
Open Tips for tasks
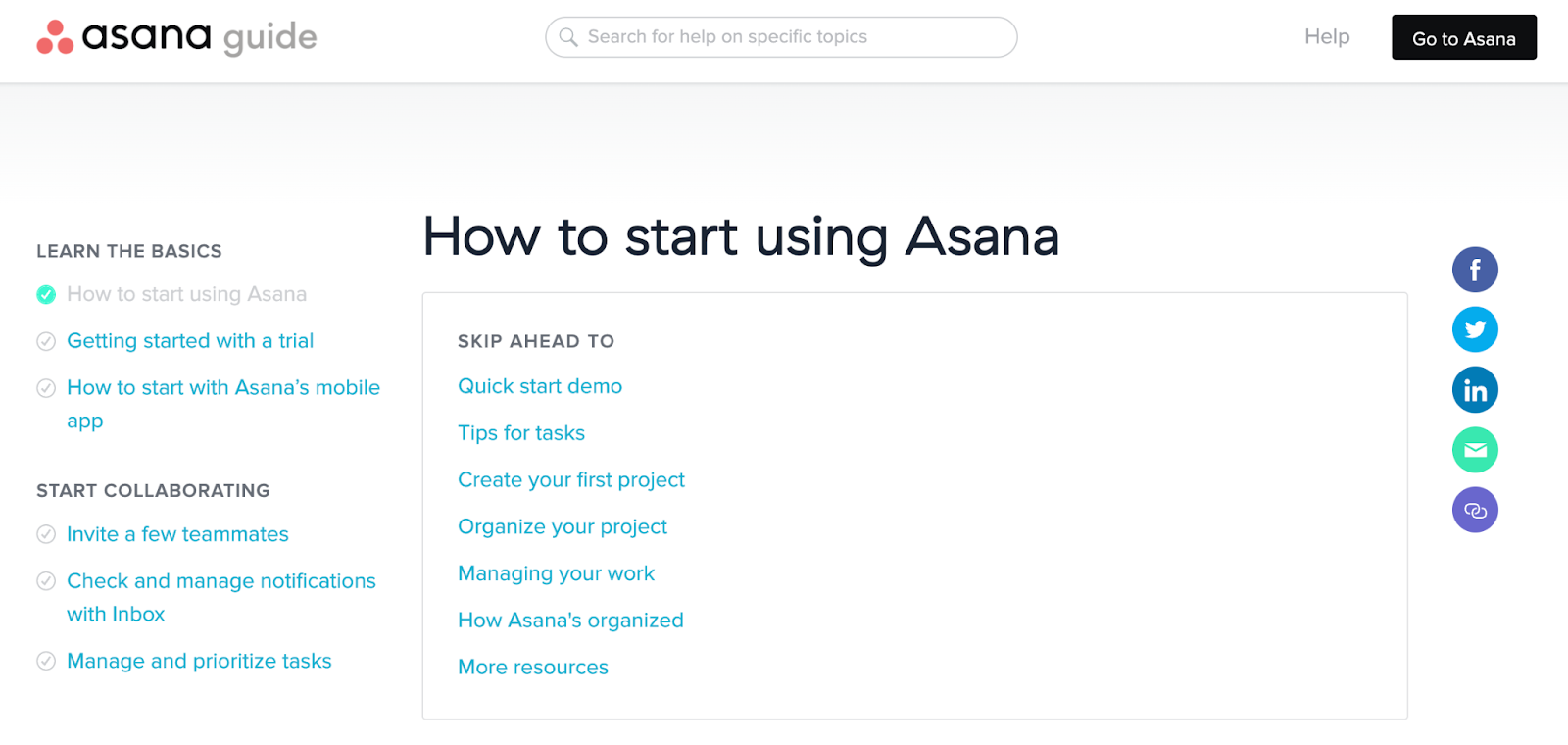(x=520, y=432)
